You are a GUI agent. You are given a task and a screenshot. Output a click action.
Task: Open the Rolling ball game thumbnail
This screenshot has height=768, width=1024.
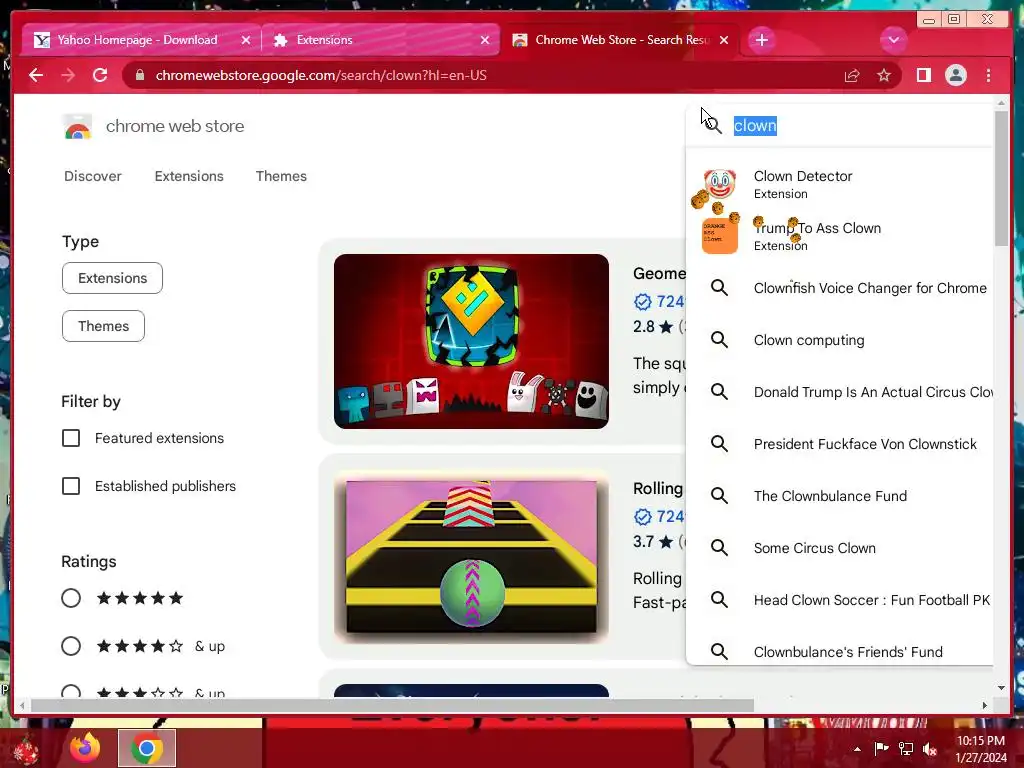tap(471, 557)
